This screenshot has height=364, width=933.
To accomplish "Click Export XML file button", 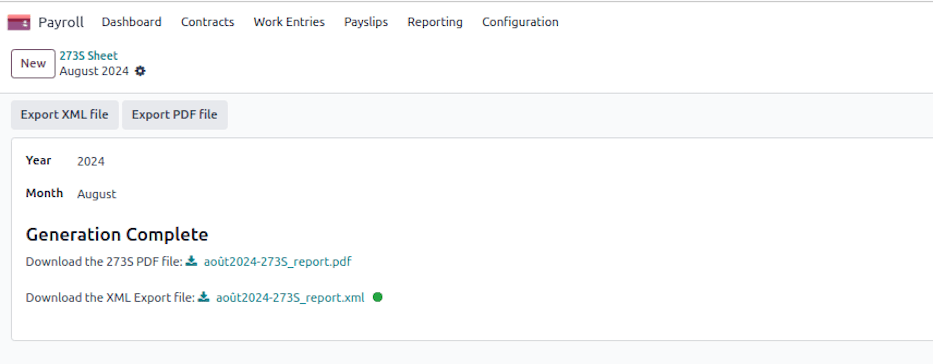I will [65, 115].
